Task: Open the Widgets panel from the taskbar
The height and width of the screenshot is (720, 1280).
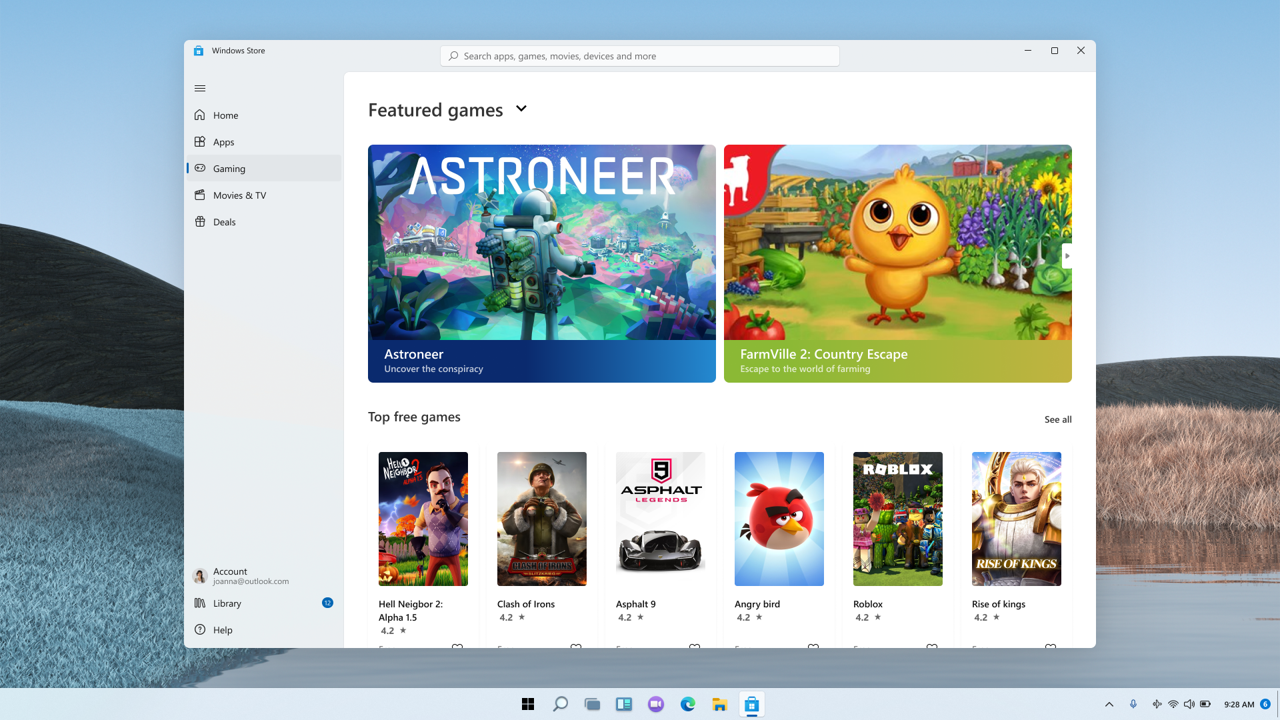Action: (624, 704)
